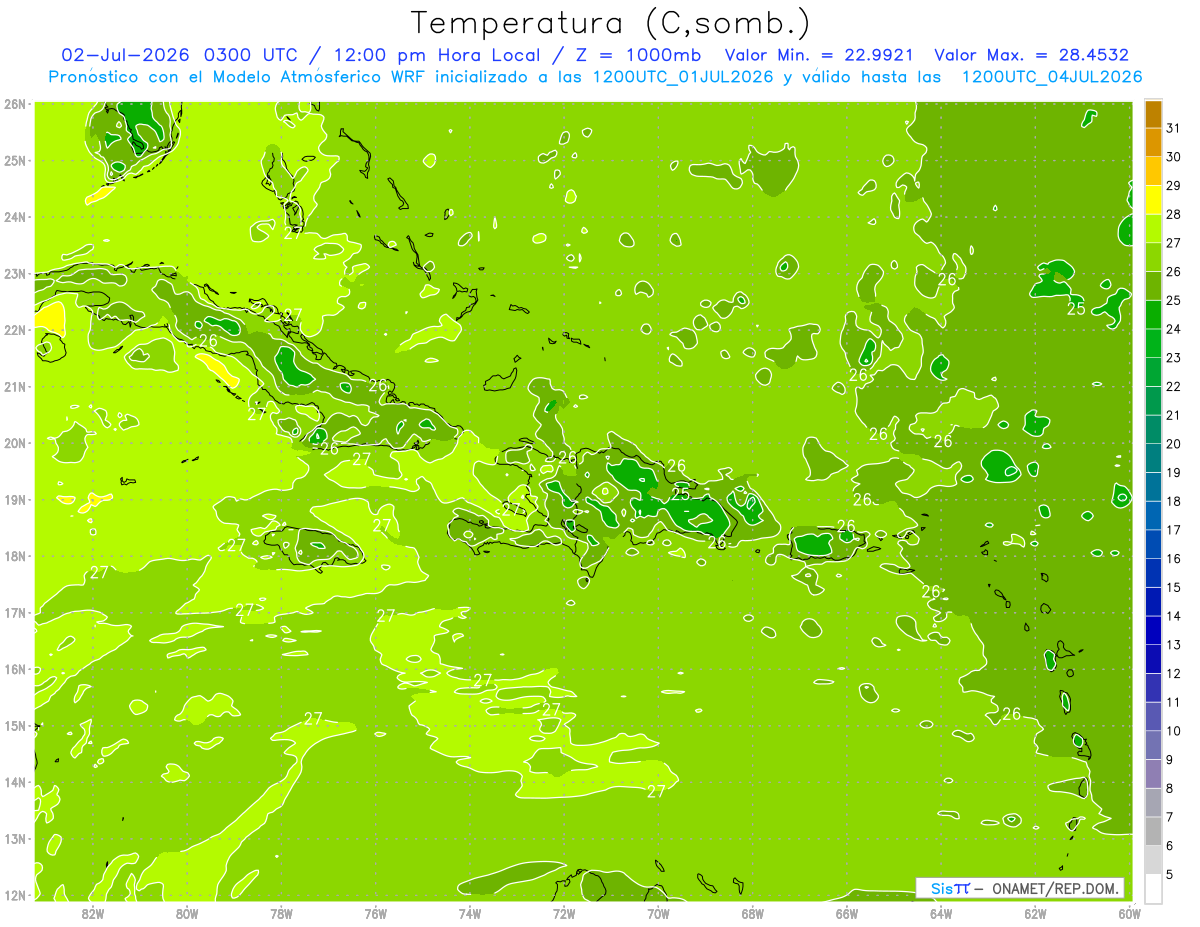1200x927 pixels.
Task: Click the 20N latitude label
Action: 15,443
